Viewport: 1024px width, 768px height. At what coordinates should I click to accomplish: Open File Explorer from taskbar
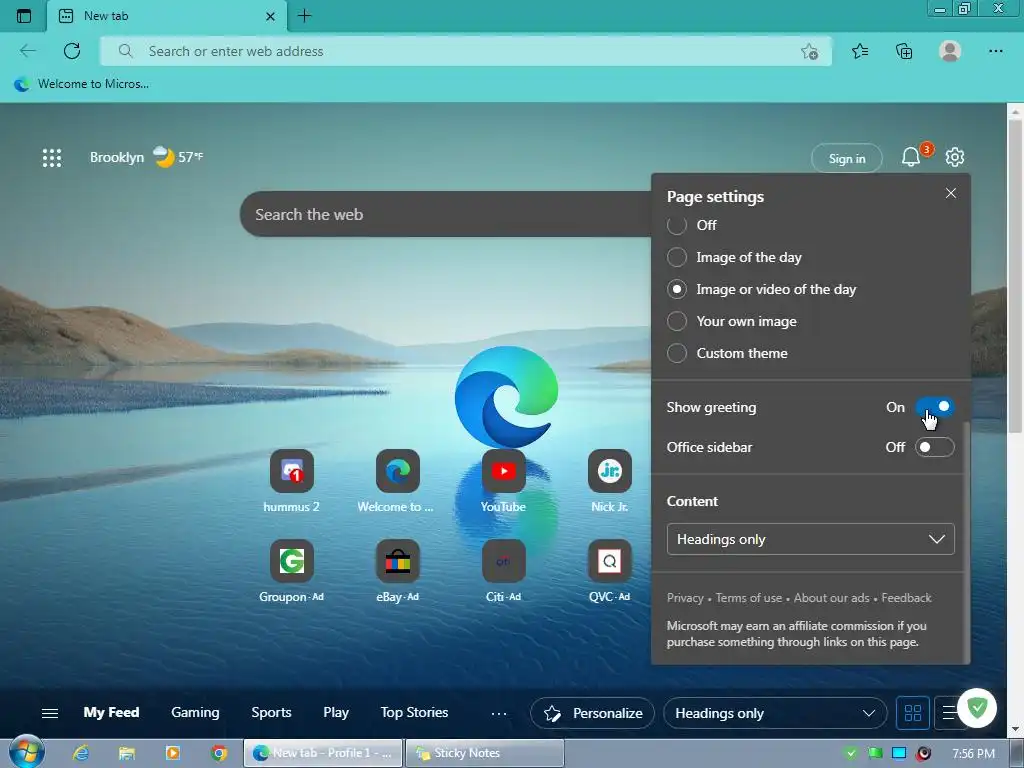(127, 753)
